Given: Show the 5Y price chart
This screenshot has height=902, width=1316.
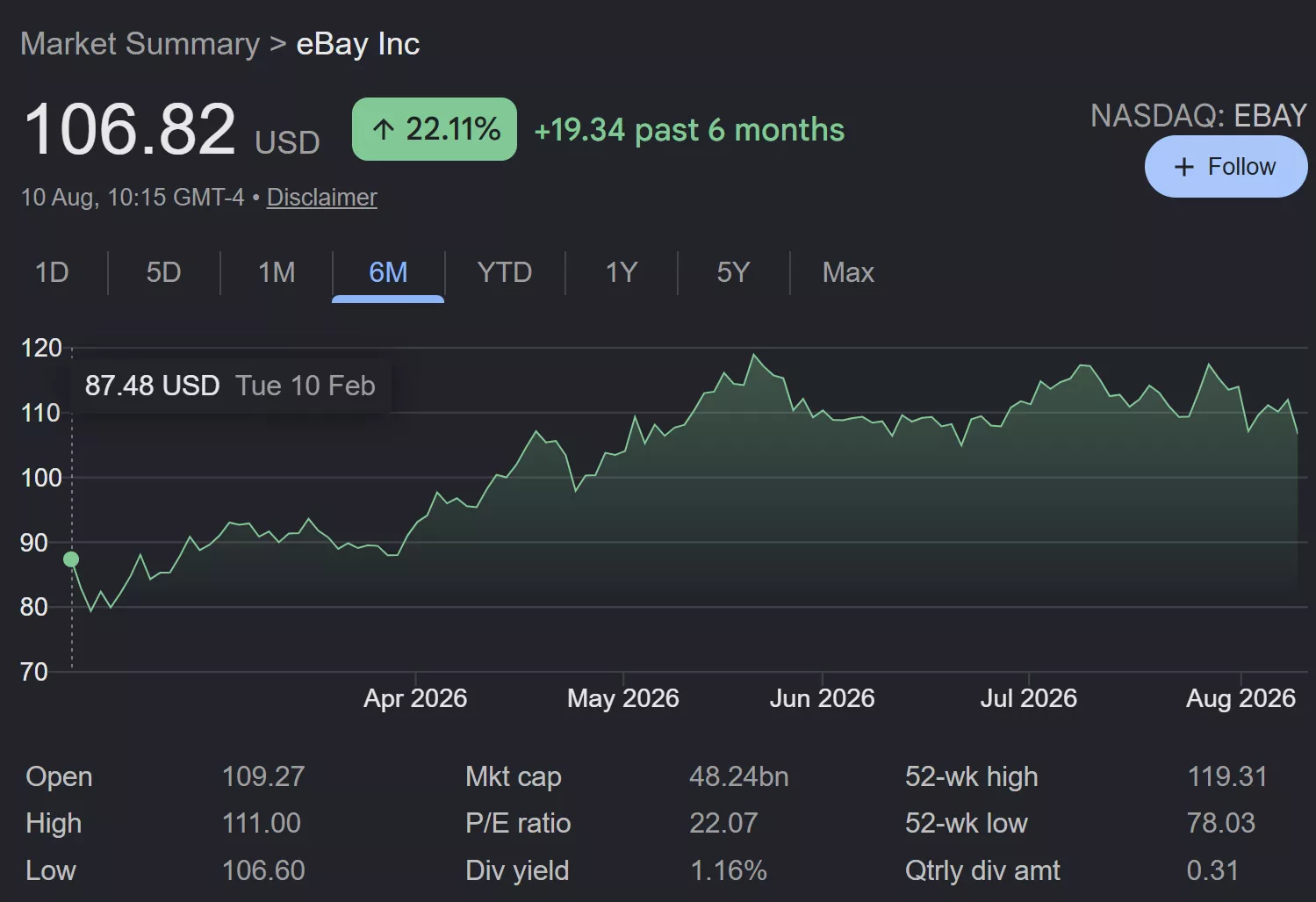Looking at the screenshot, I should tap(733, 272).
